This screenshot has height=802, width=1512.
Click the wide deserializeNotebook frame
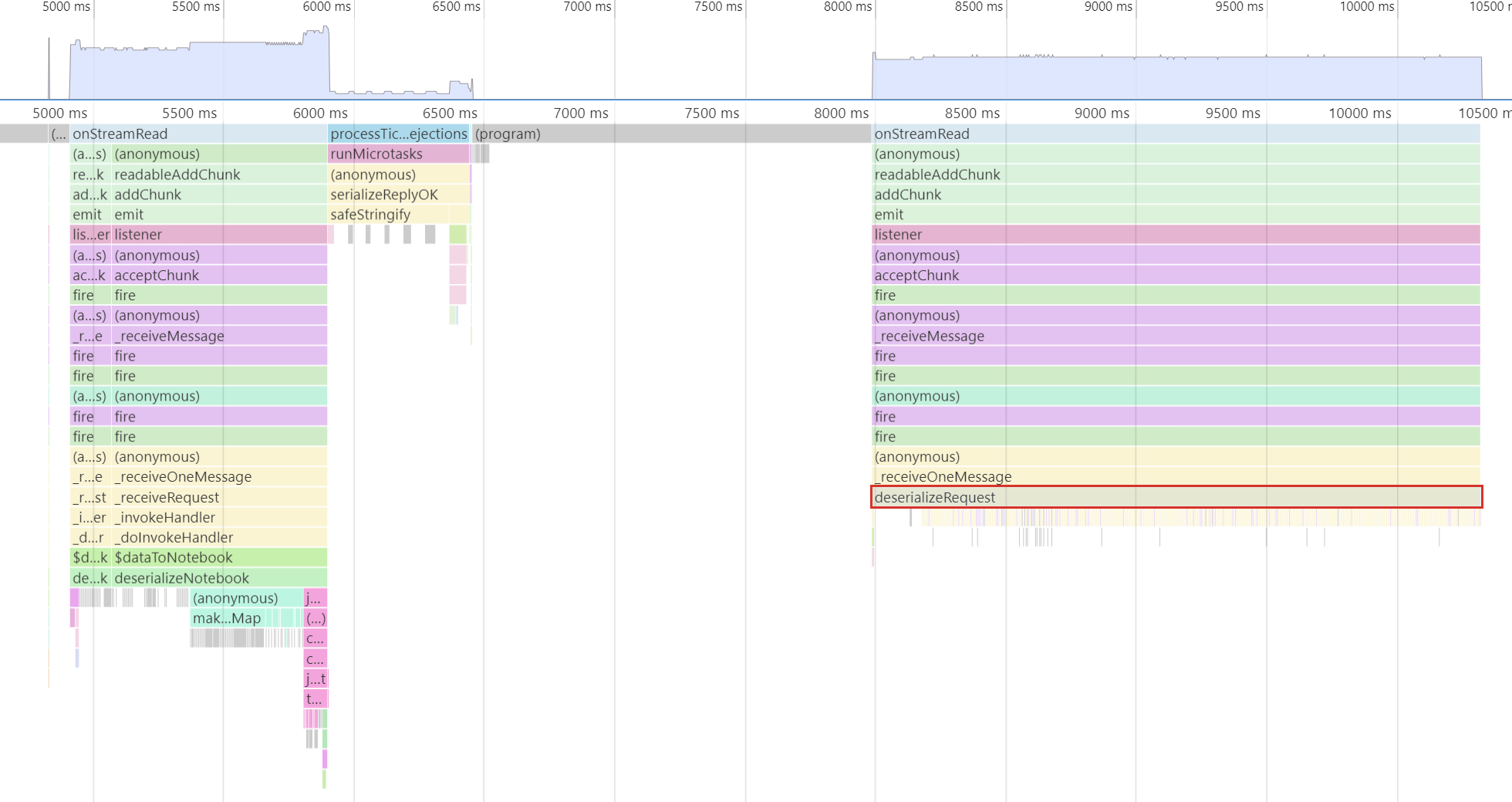point(219,578)
